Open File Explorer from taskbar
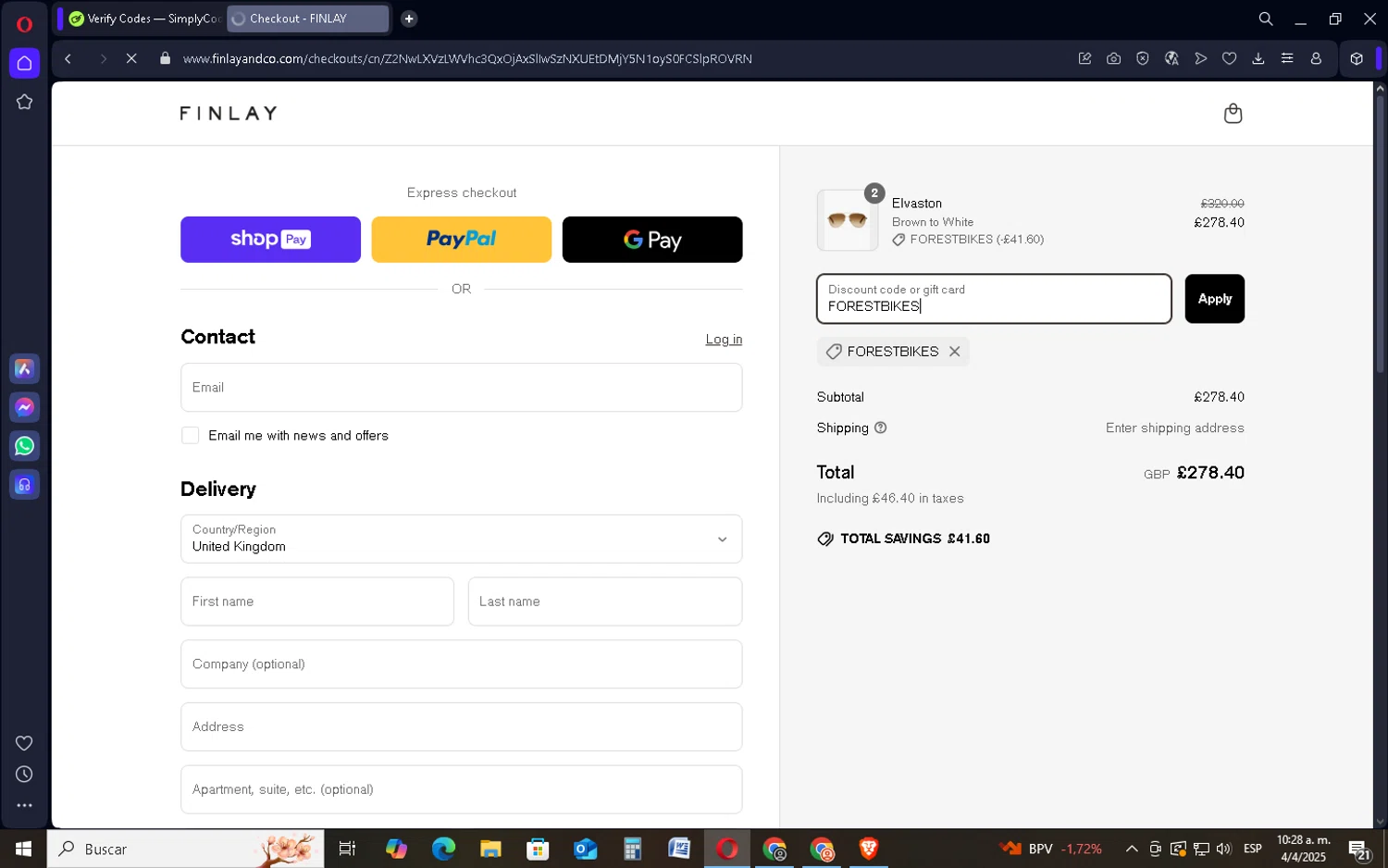 [490, 849]
